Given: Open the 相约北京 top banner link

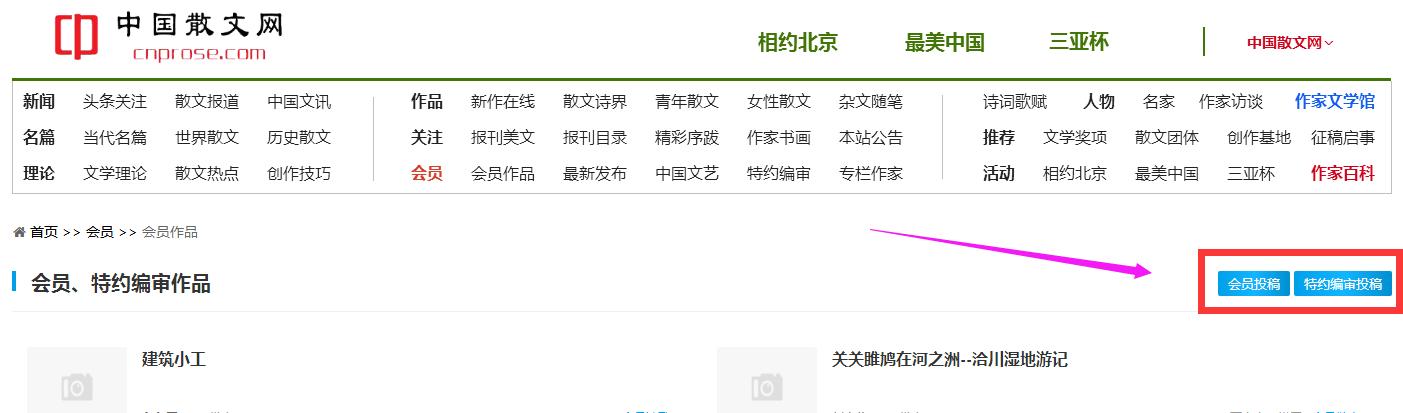Looking at the screenshot, I should (x=797, y=42).
